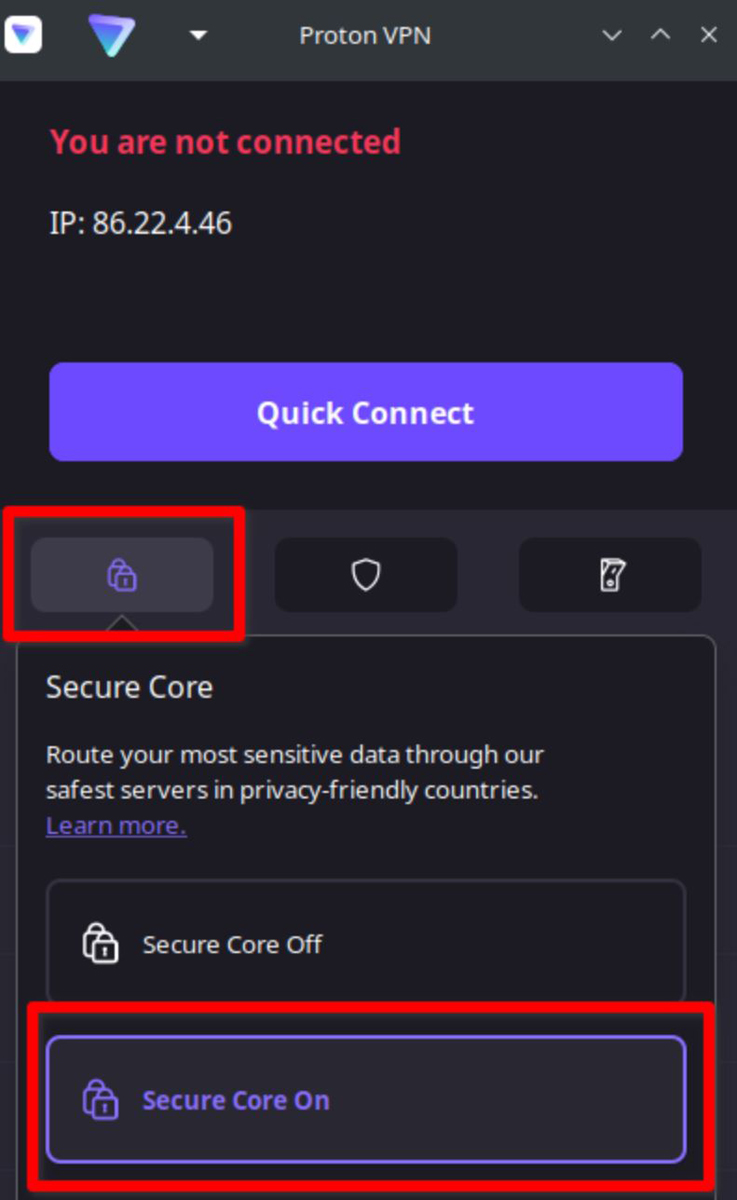Click the displayed IP address
The width and height of the screenshot is (737, 1200).
140,223
